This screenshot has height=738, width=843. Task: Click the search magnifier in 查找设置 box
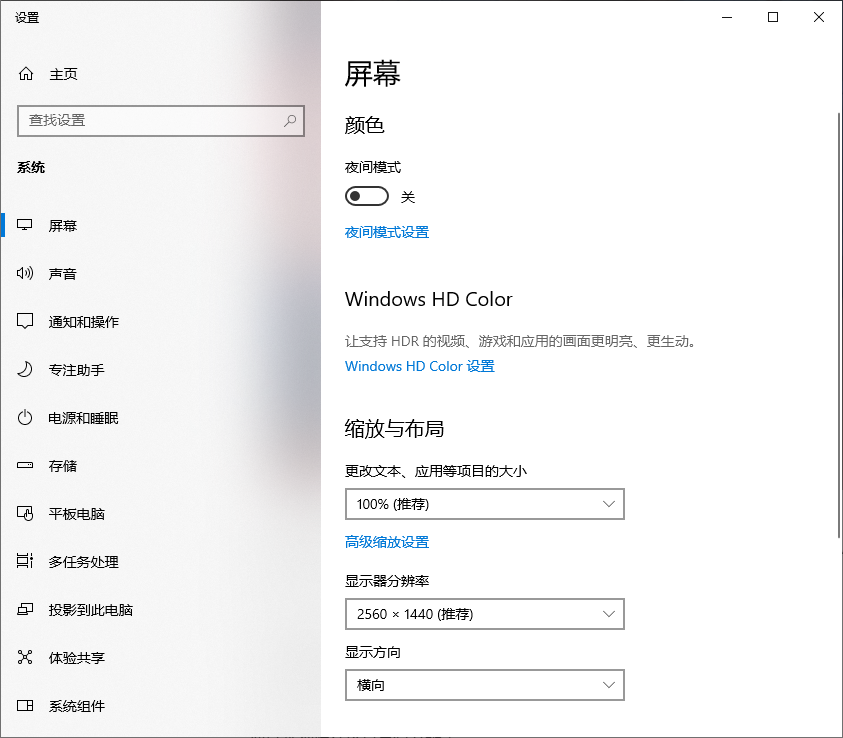(x=289, y=121)
